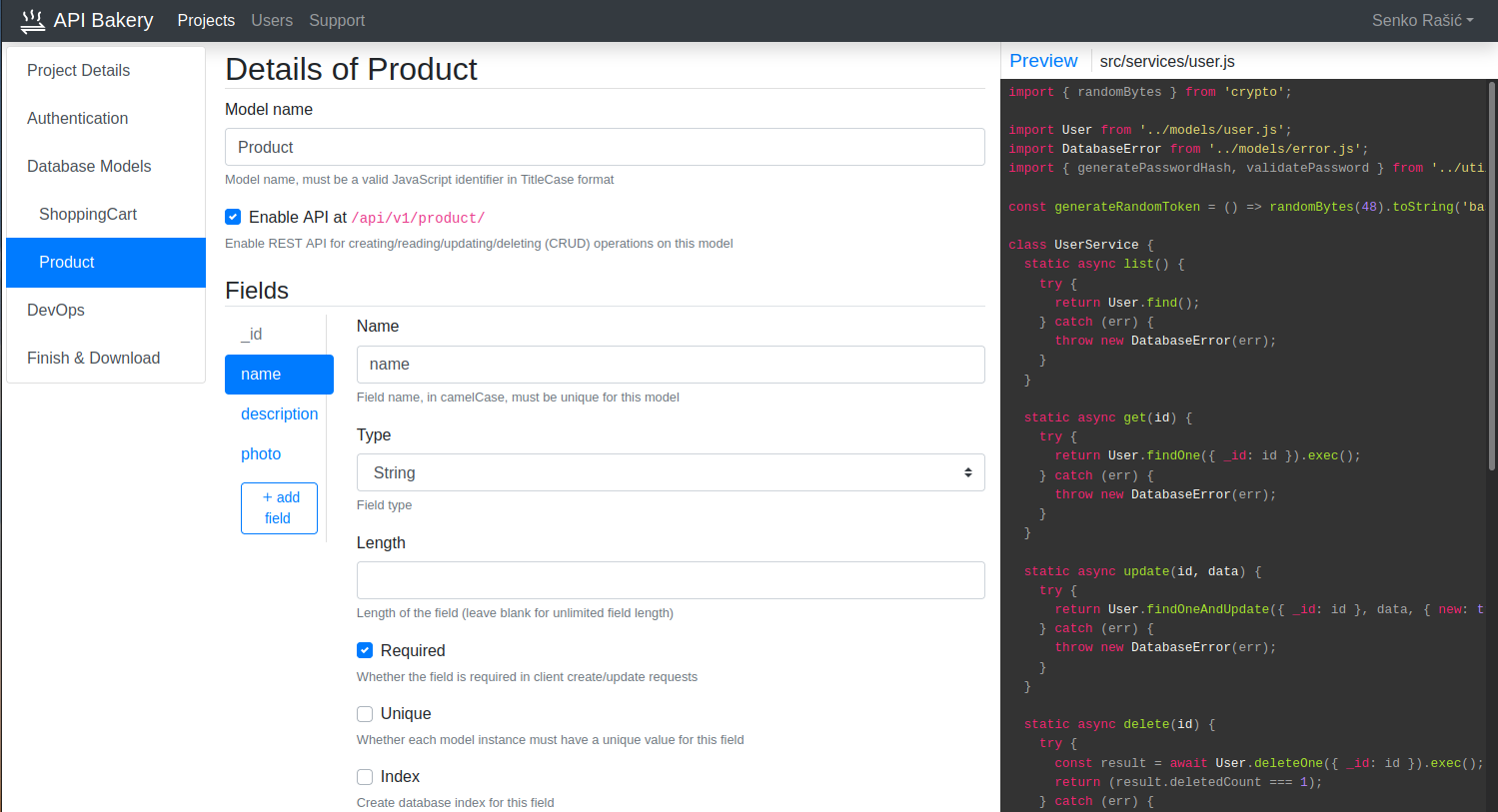Click the API Bakery brand name

tap(103, 20)
